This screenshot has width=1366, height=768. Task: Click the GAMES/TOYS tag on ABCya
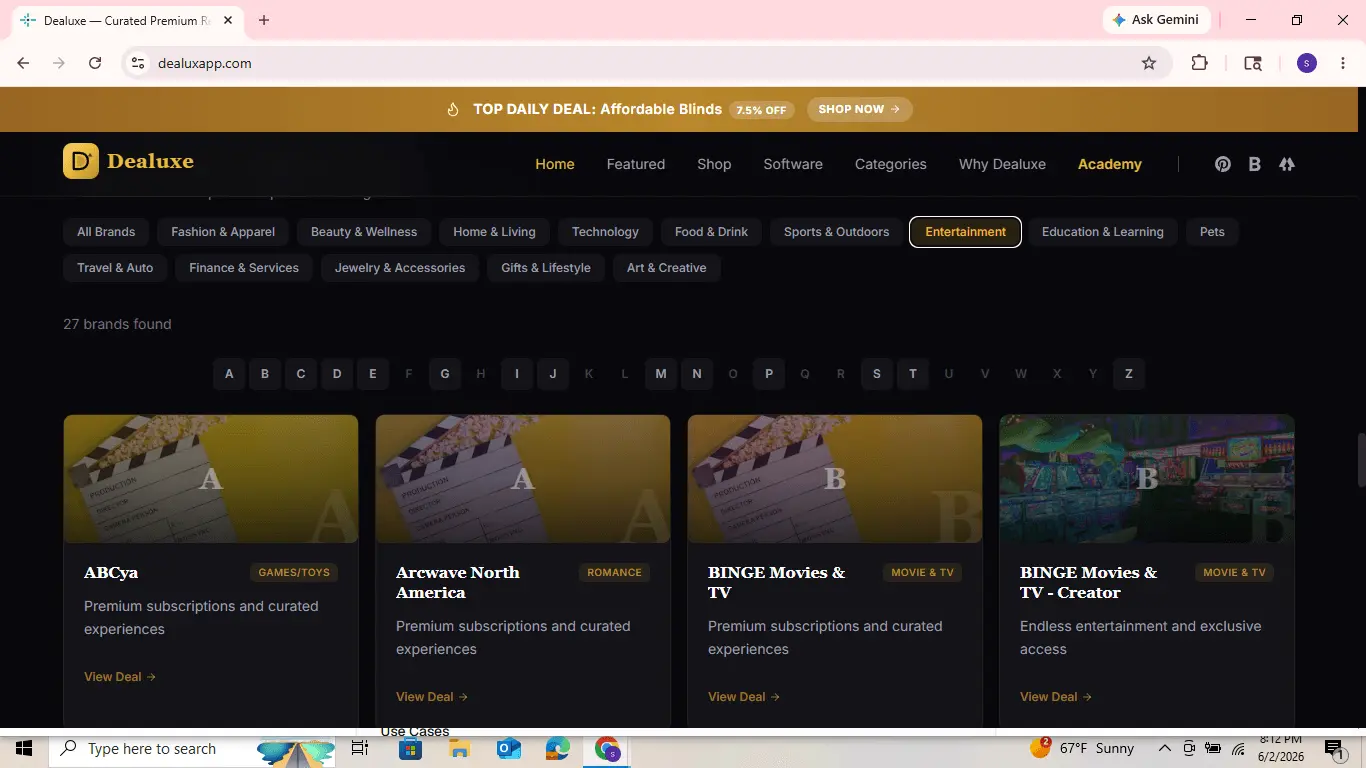[x=294, y=573]
